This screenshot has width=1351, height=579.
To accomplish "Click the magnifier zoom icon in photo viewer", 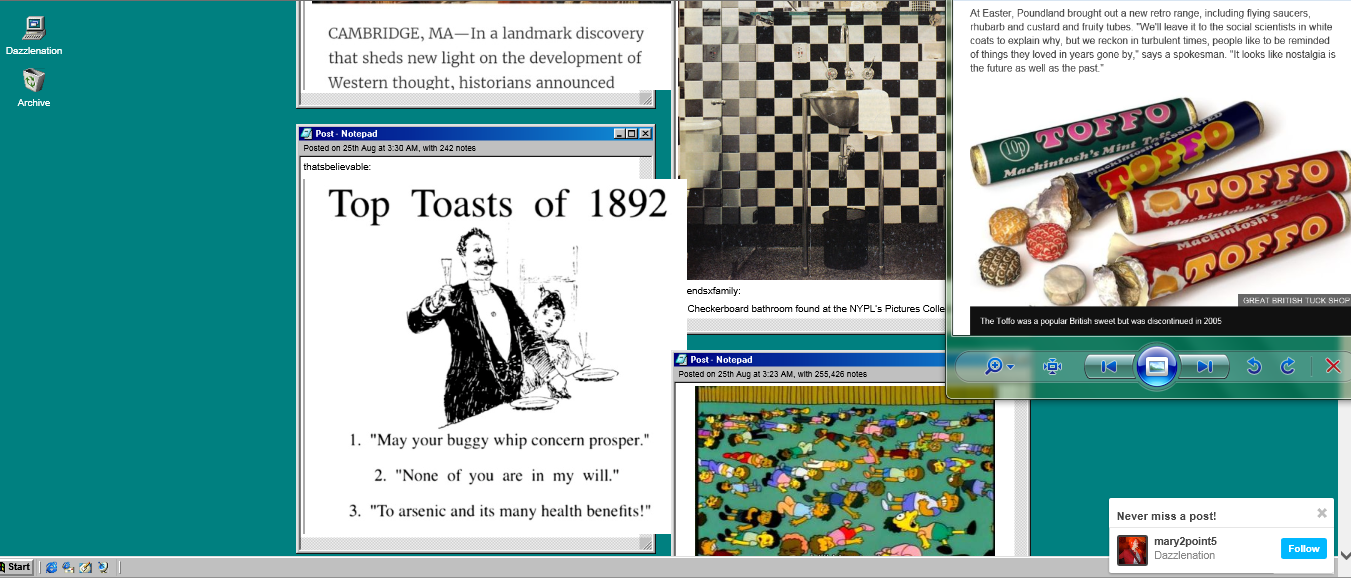I will (x=993, y=367).
